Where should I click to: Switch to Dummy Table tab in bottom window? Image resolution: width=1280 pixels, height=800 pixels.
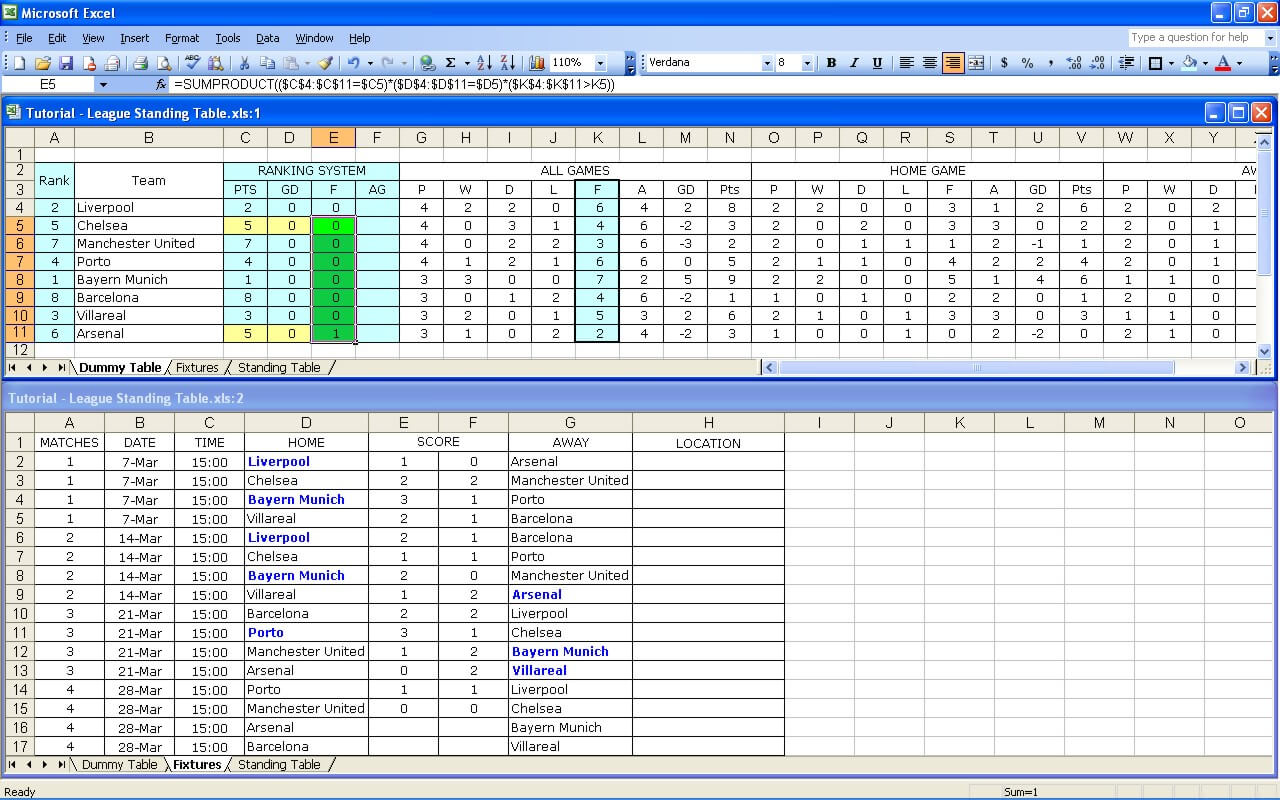pyautogui.click(x=119, y=765)
